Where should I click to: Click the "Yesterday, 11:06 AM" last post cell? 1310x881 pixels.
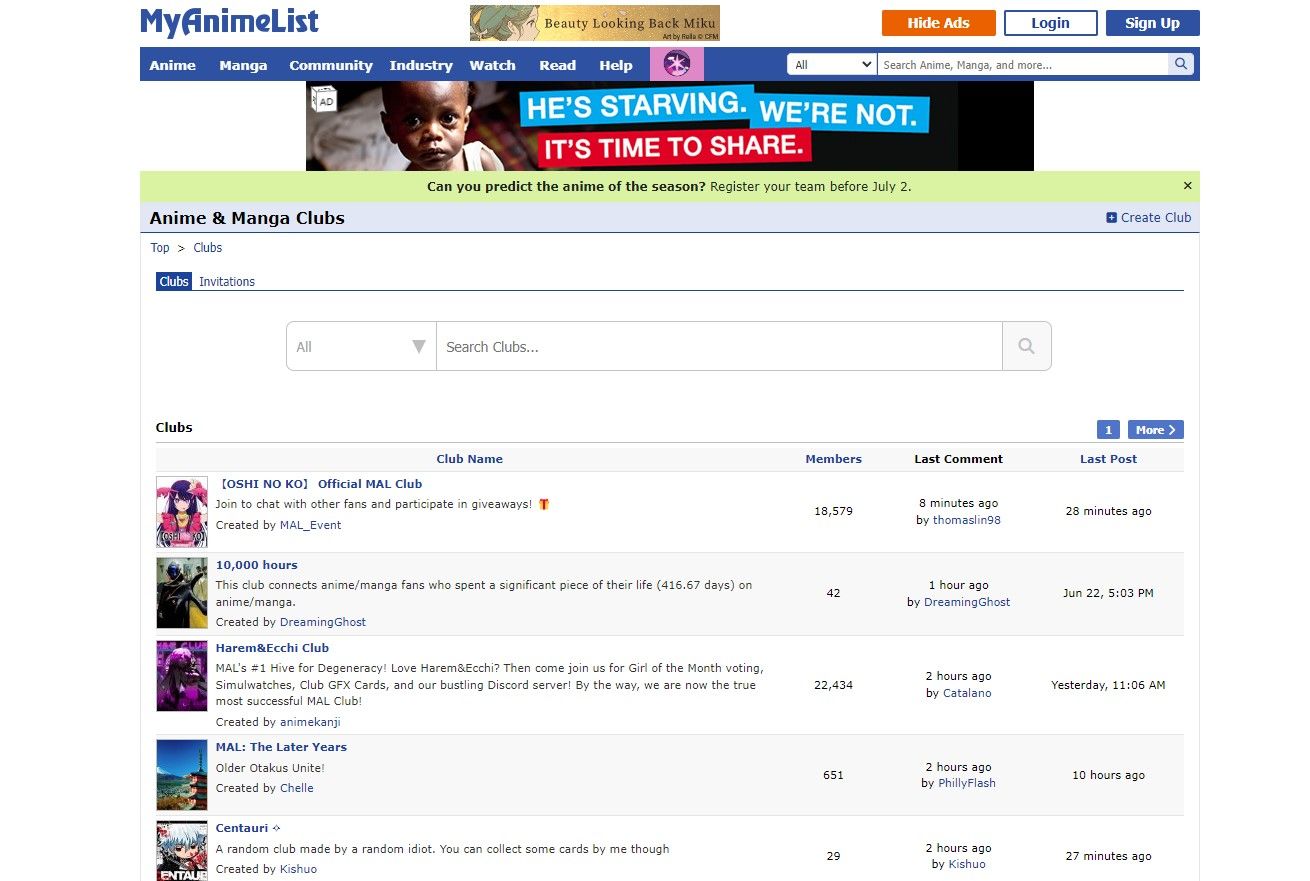pos(1108,685)
